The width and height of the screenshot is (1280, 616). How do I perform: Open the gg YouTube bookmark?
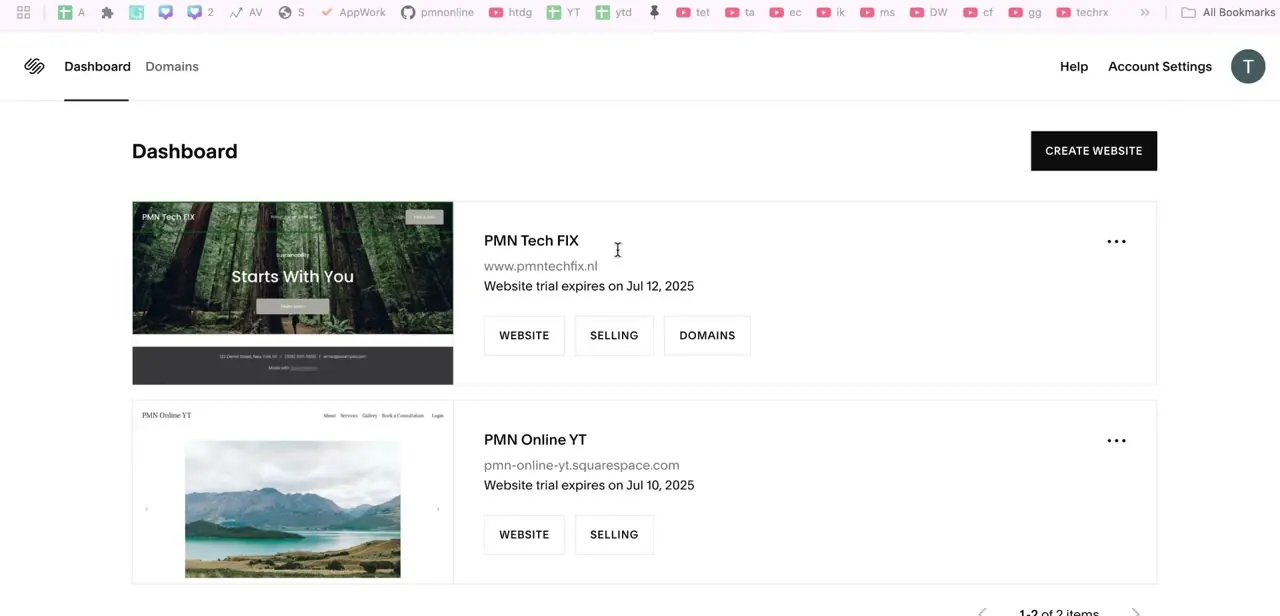pos(1025,12)
